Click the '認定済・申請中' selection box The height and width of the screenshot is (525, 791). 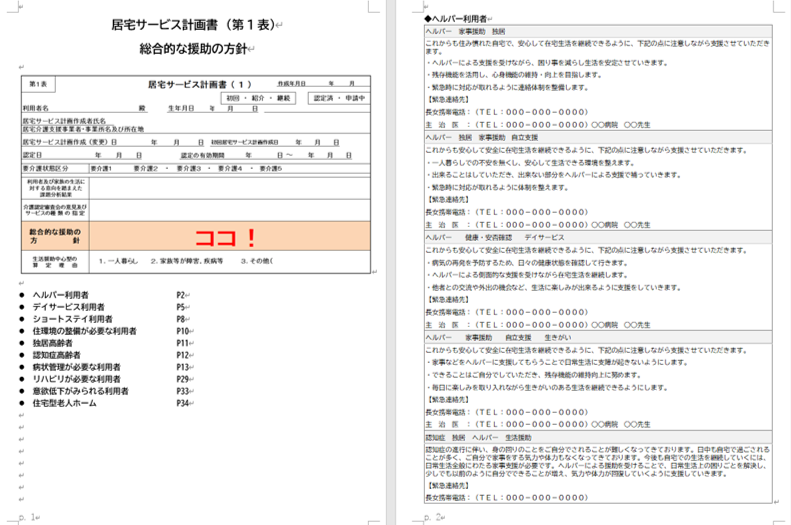click(339, 98)
